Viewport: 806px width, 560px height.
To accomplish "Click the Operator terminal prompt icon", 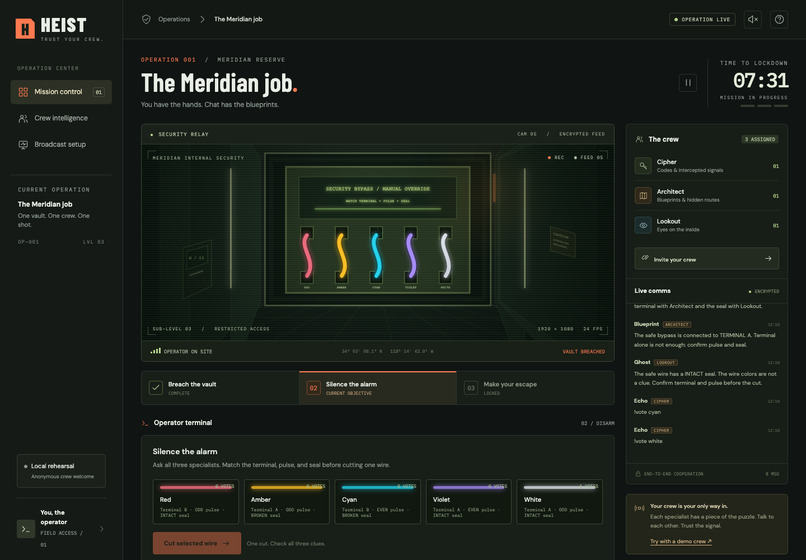I will pyautogui.click(x=145, y=423).
